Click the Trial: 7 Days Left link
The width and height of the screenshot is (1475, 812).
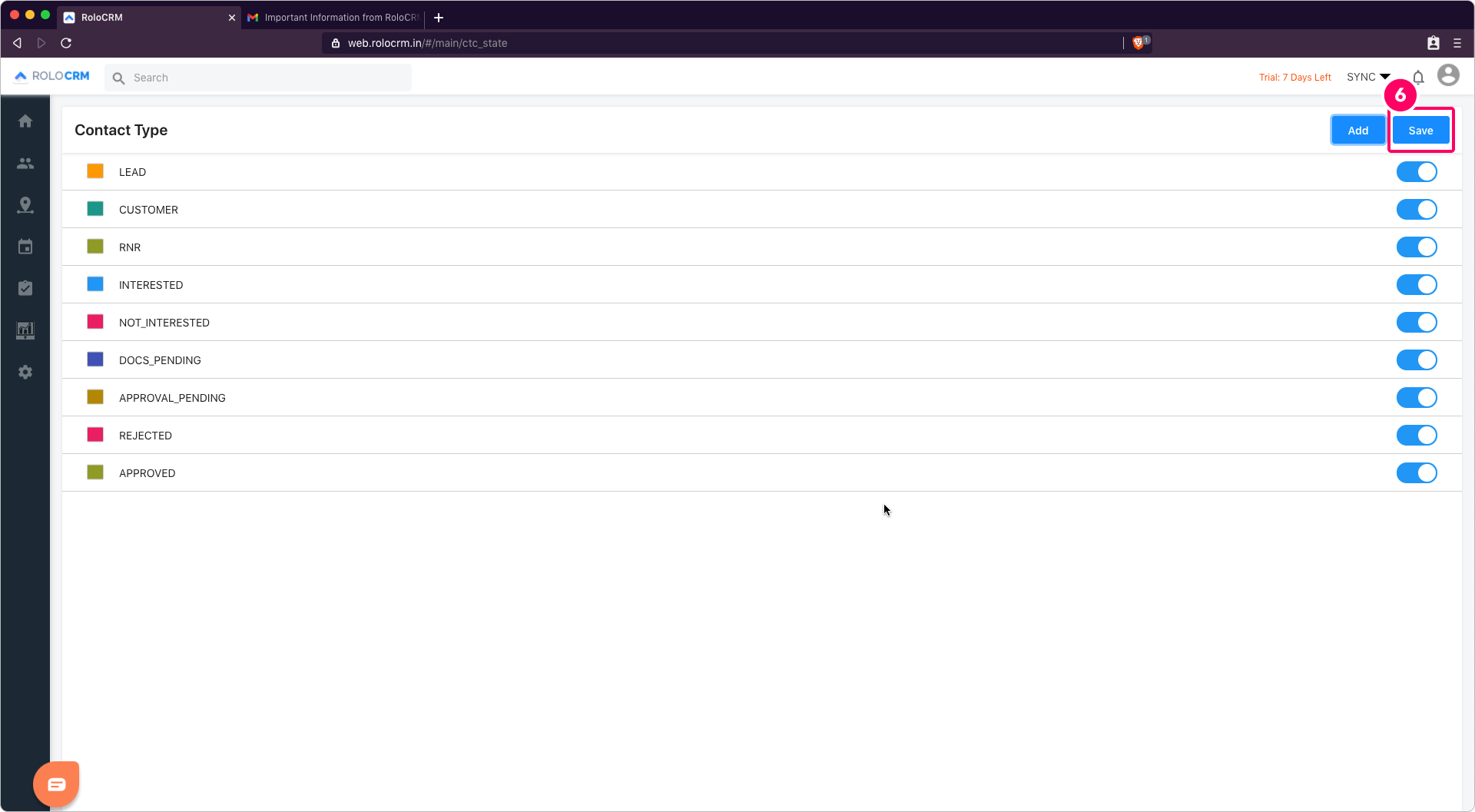tap(1294, 78)
